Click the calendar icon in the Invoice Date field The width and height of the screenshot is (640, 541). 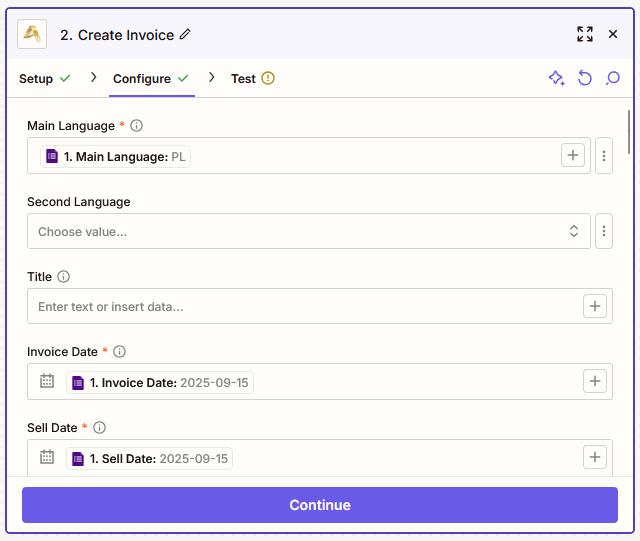(x=47, y=381)
